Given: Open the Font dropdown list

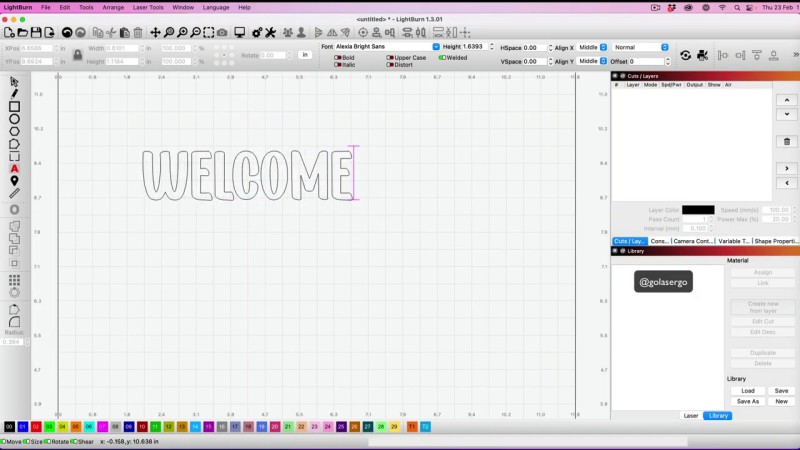Looking at the screenshot, I should click(x=435, y=47).
